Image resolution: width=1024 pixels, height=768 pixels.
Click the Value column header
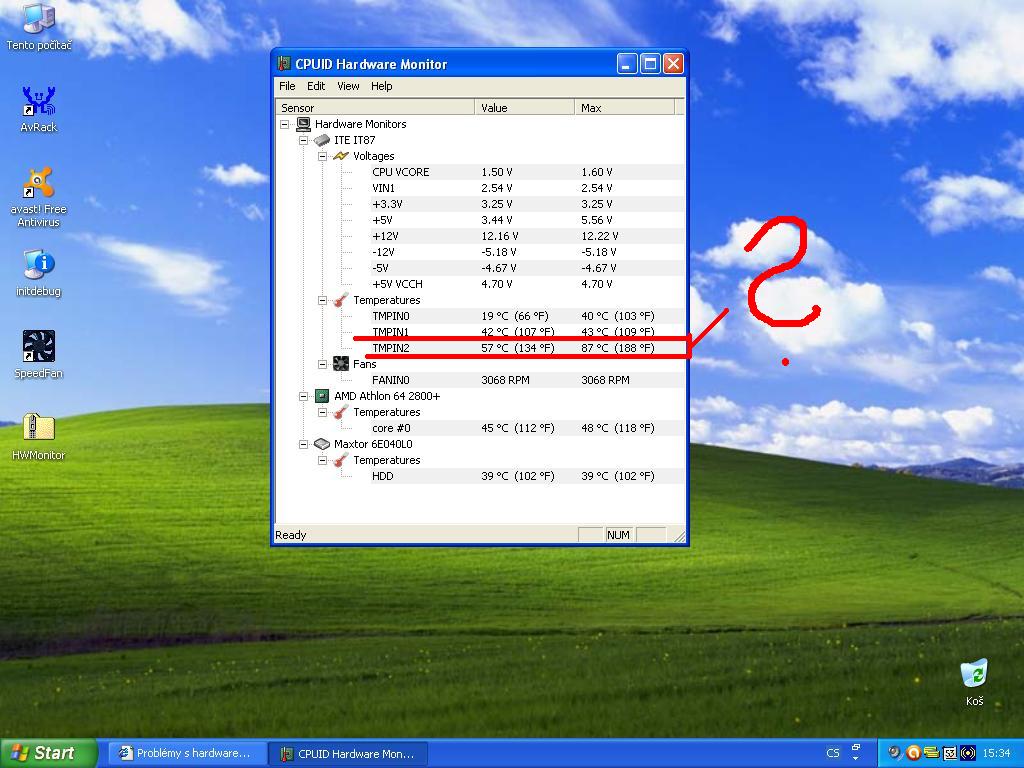(x=524, y=108)
